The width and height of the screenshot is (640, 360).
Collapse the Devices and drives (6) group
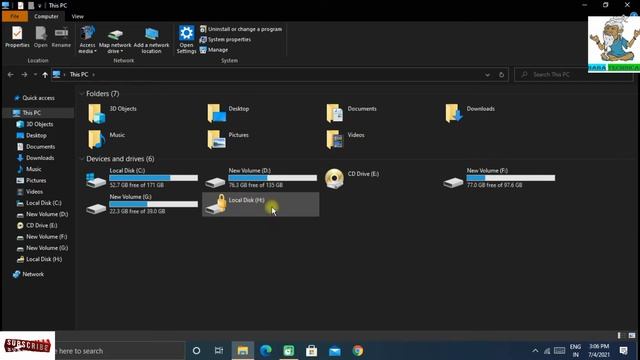coord(82,159)
